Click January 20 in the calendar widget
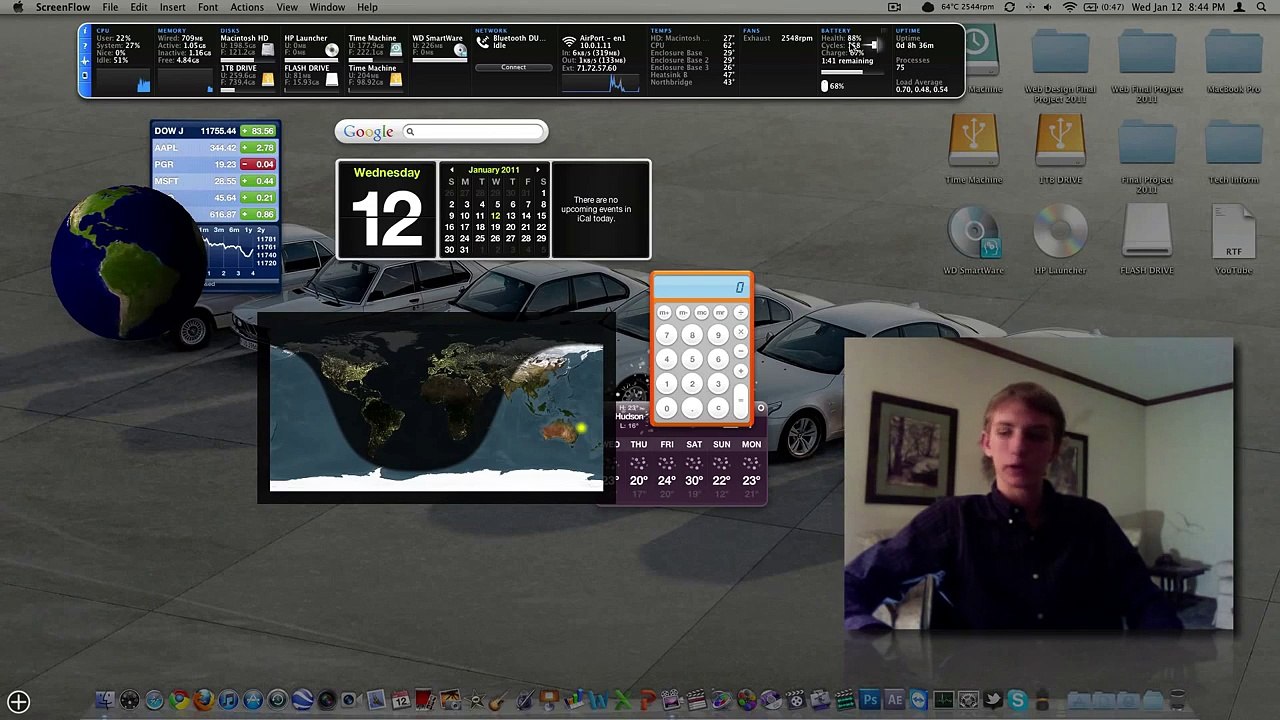This screenshot has height=720, width=1280. (x=510, y=227)
